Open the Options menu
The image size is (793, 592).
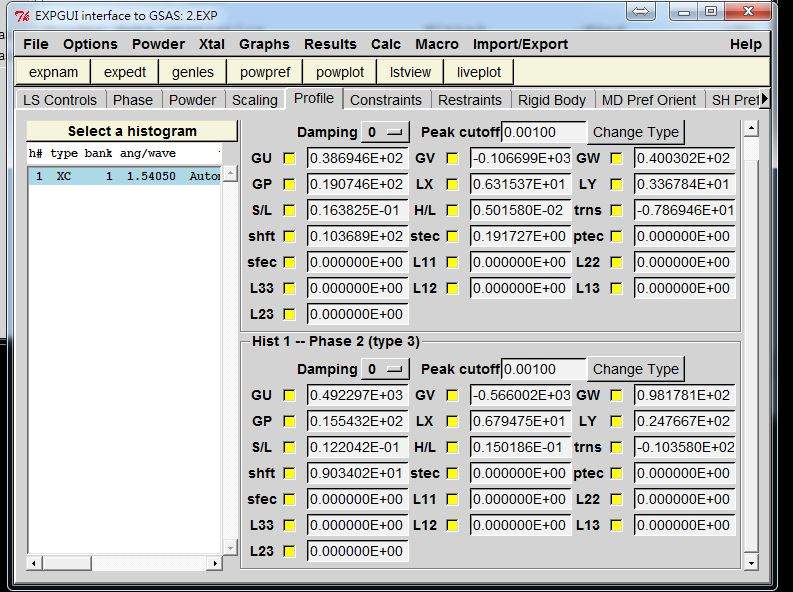[90, 44]
